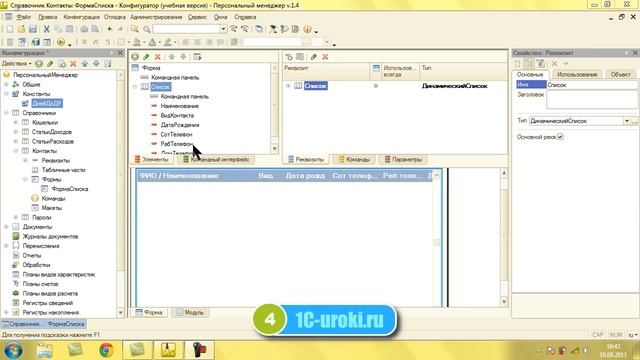Click red Delete icon in Configuration panel
The width and height of the screenshot is (640, 360).
(73, 64)
